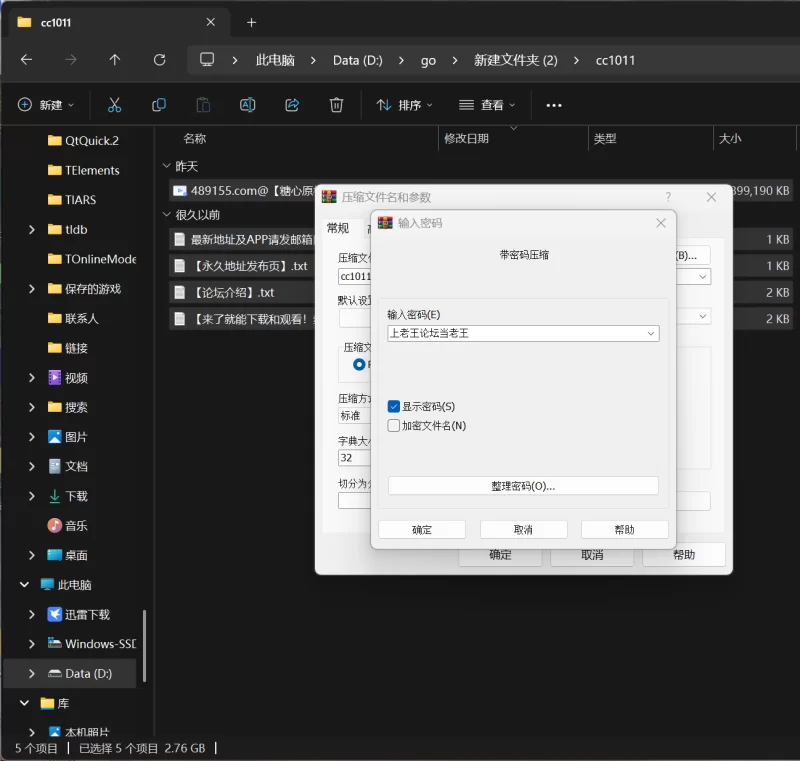This screenshot has height=761, width=800.
Task: Click the help question mark in 压缩文件名和参数
Action: 668,197
